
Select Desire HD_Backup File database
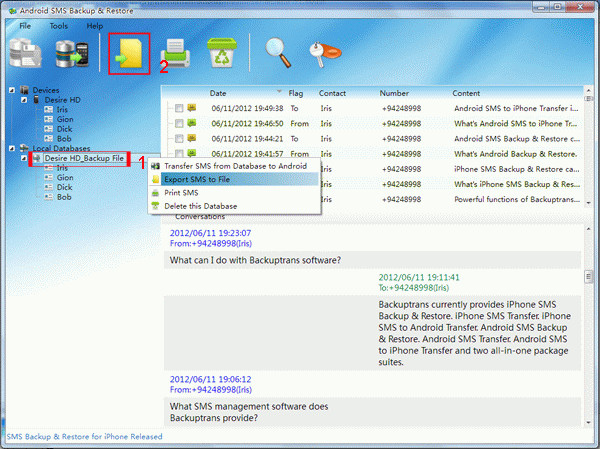pyautogui.click(x=84, y=158)
